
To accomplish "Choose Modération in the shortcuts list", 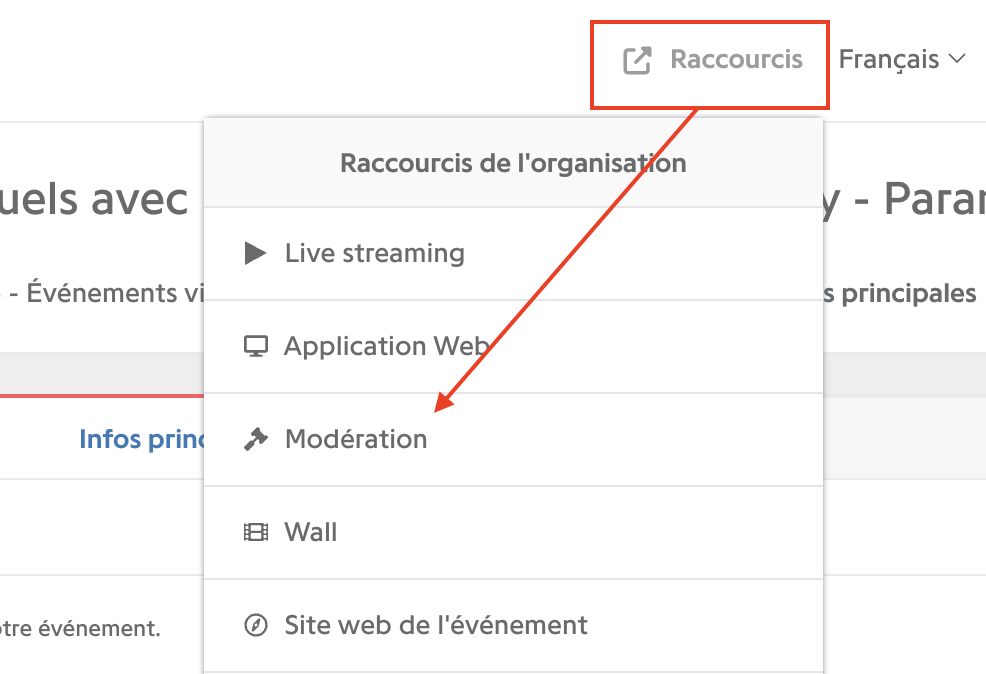I will click(x=513, y=439).
